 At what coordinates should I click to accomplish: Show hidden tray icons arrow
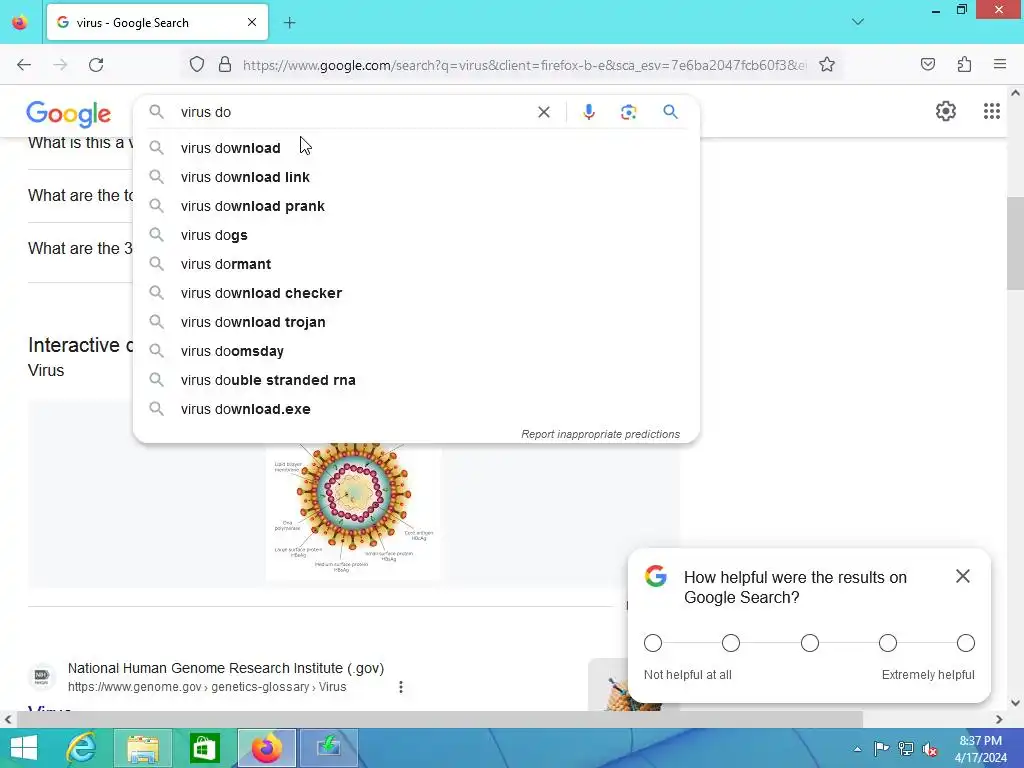tap(857, 750)
